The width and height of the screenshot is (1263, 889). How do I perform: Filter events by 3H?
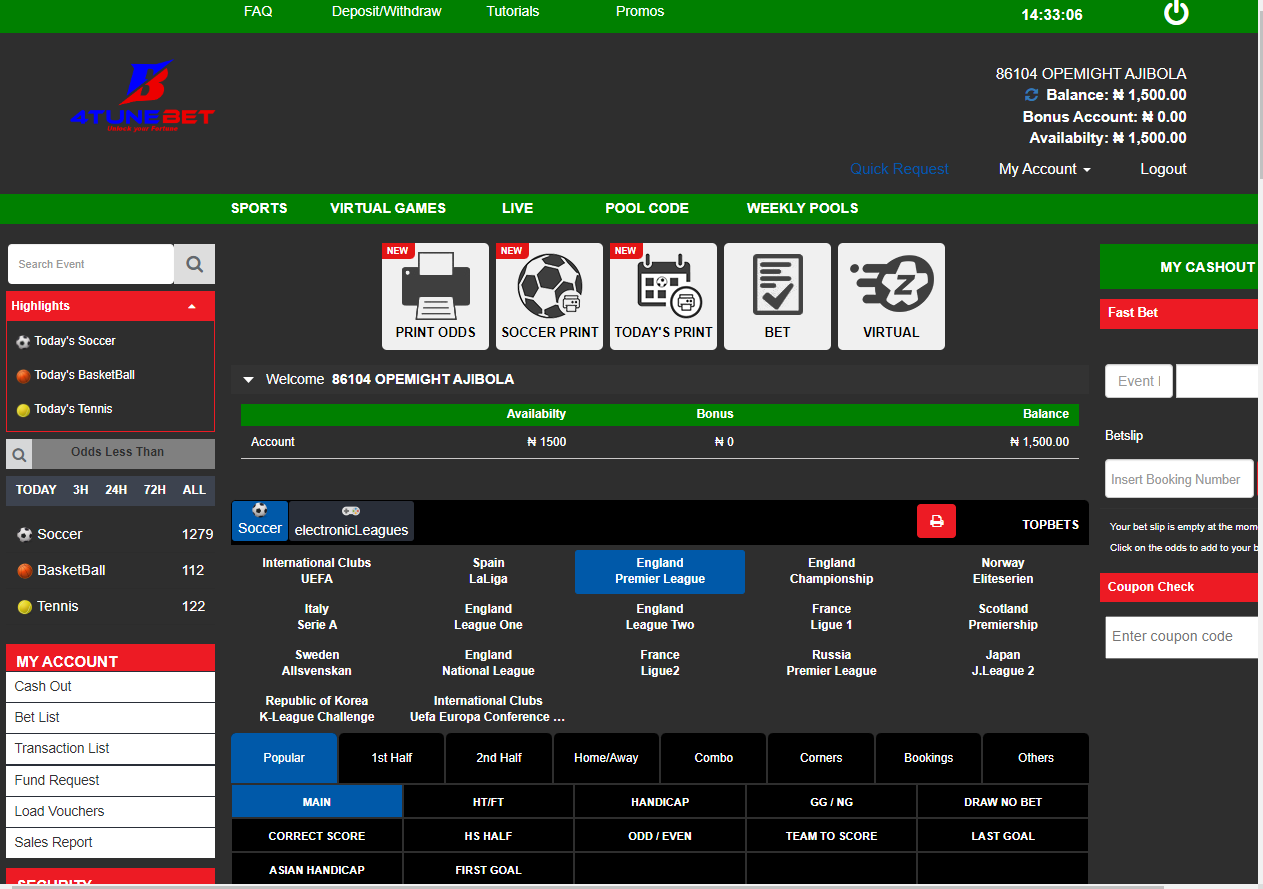81,490
